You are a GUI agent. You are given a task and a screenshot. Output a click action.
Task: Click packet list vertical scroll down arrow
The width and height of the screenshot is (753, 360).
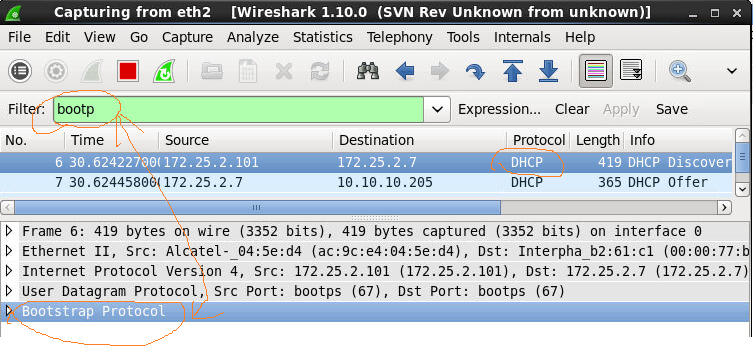(742, 189)
